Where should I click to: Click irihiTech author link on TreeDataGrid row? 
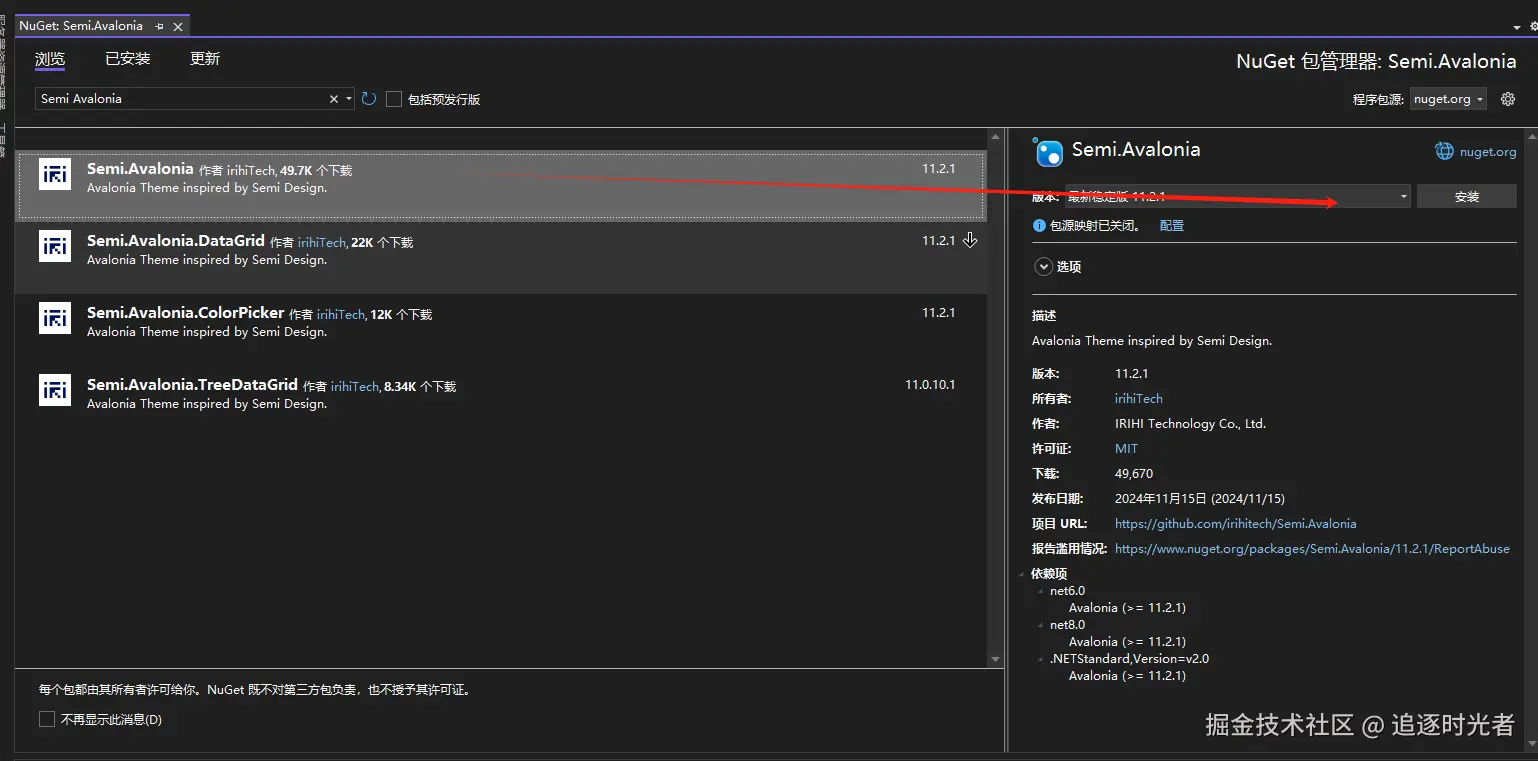click(355, 387)
